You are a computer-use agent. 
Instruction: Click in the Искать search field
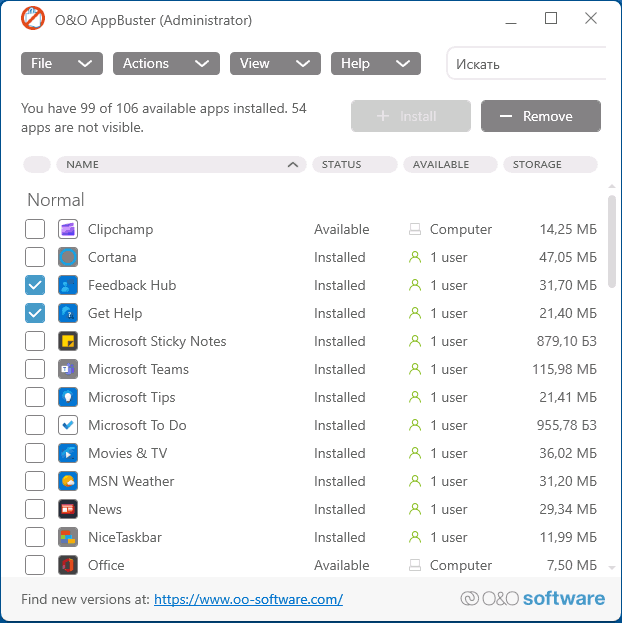click(527, 64)
